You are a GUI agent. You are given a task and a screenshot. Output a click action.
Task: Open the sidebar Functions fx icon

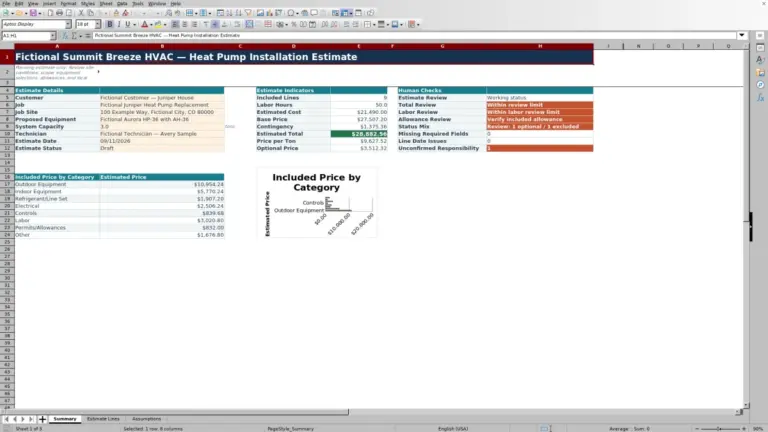point(760,97)
